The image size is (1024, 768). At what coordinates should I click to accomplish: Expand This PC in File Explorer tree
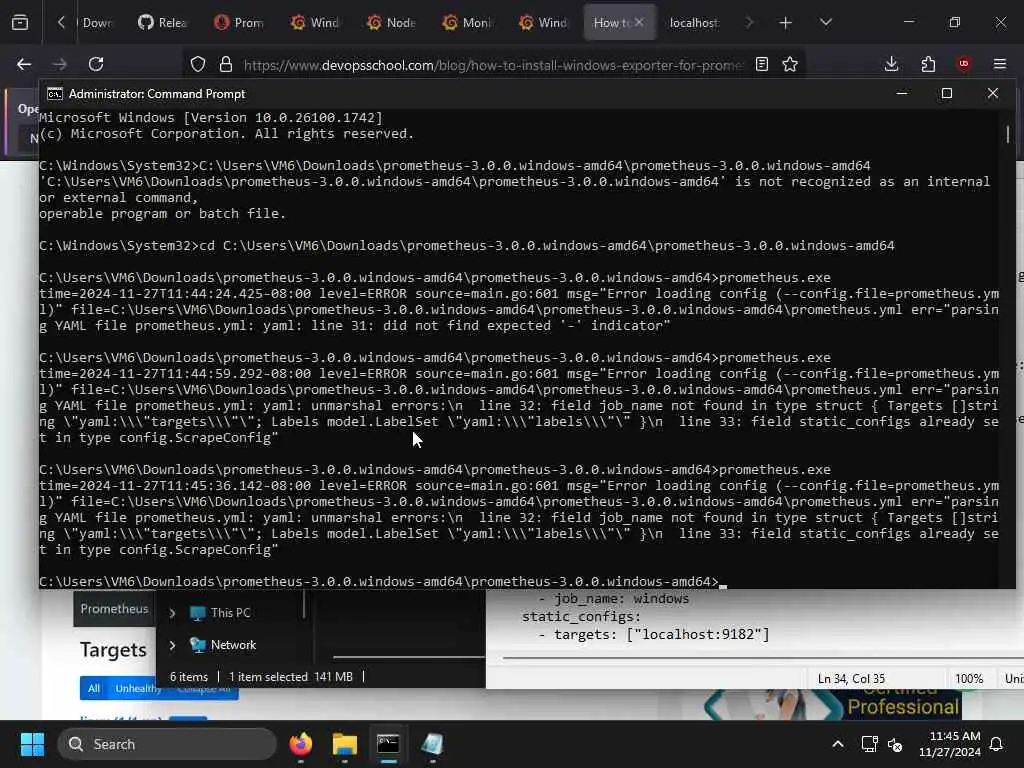tap(172, 613)
